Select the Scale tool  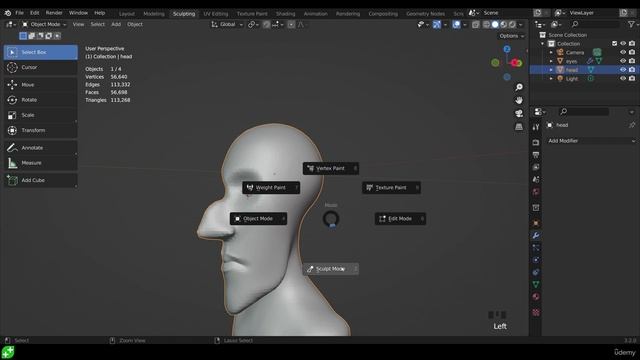pos(40,115)
